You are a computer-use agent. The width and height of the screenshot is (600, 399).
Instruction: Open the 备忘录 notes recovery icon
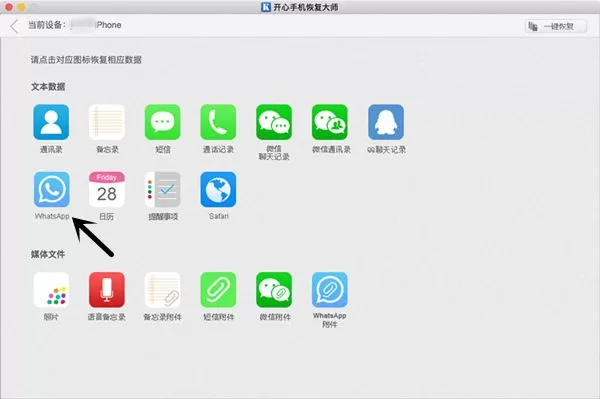107,122
